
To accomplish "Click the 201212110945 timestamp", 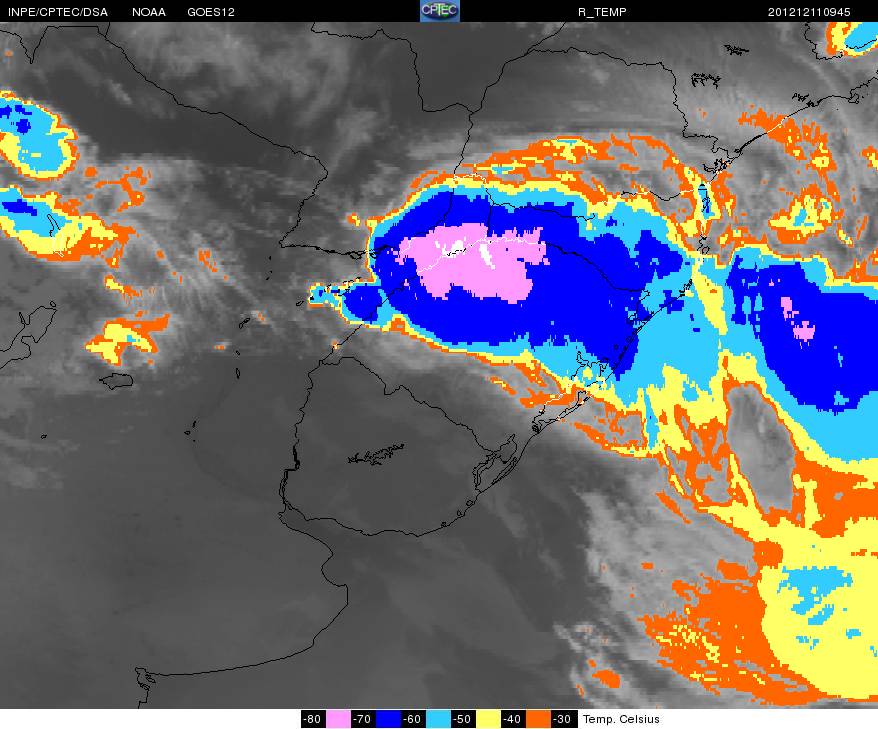I will click(x=809, y=12).
